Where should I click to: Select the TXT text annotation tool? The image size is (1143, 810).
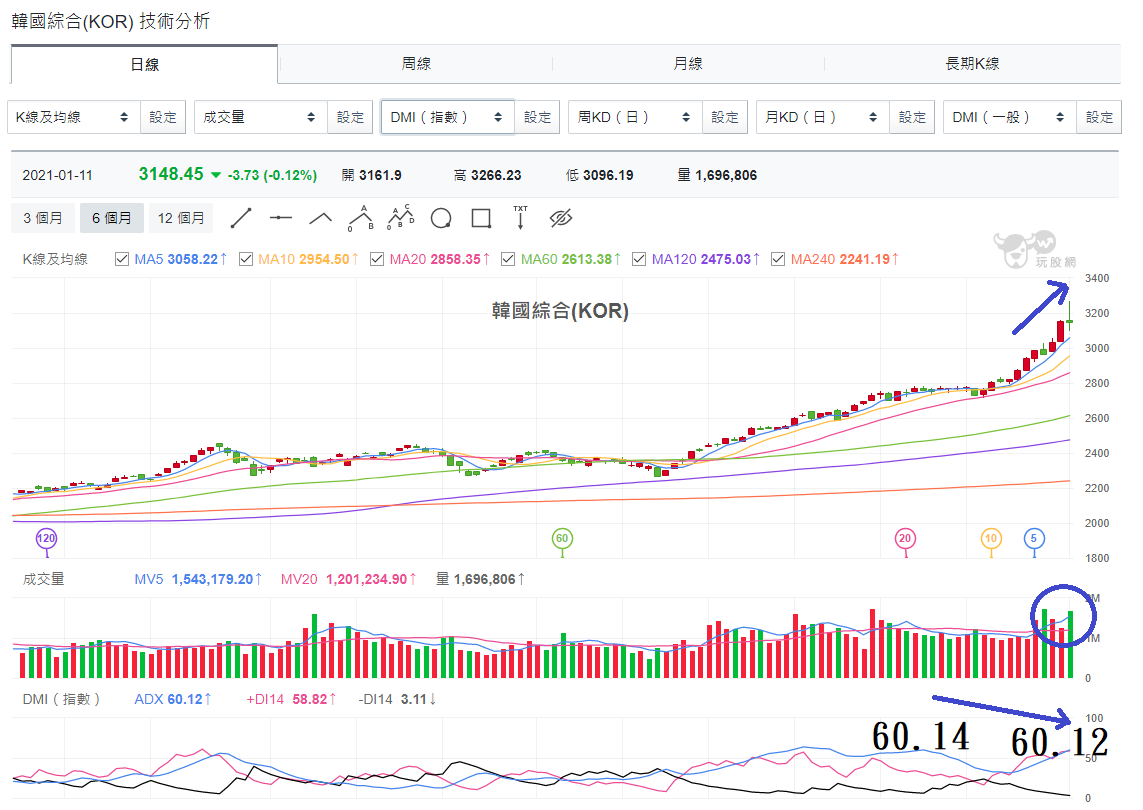[x=520, y=217]
